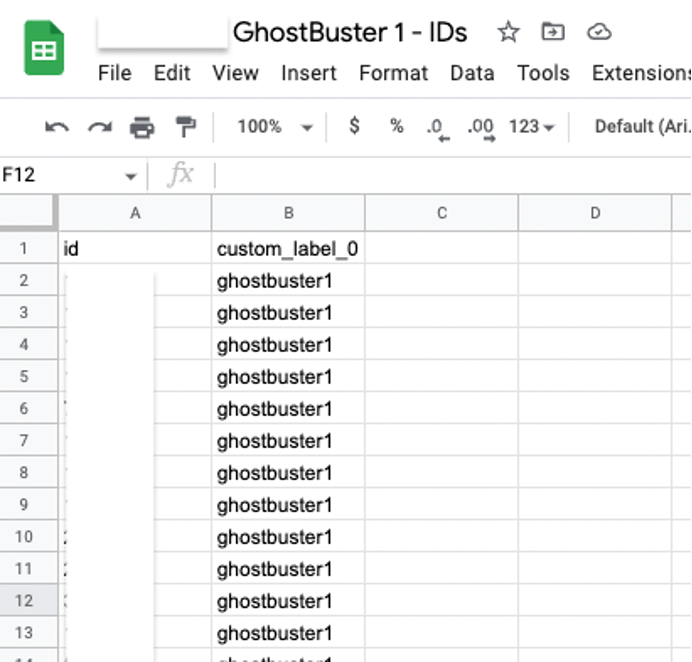Viewport: 692px width, 662px height.
Task: Select row 1 header
Action: [29, 248]
